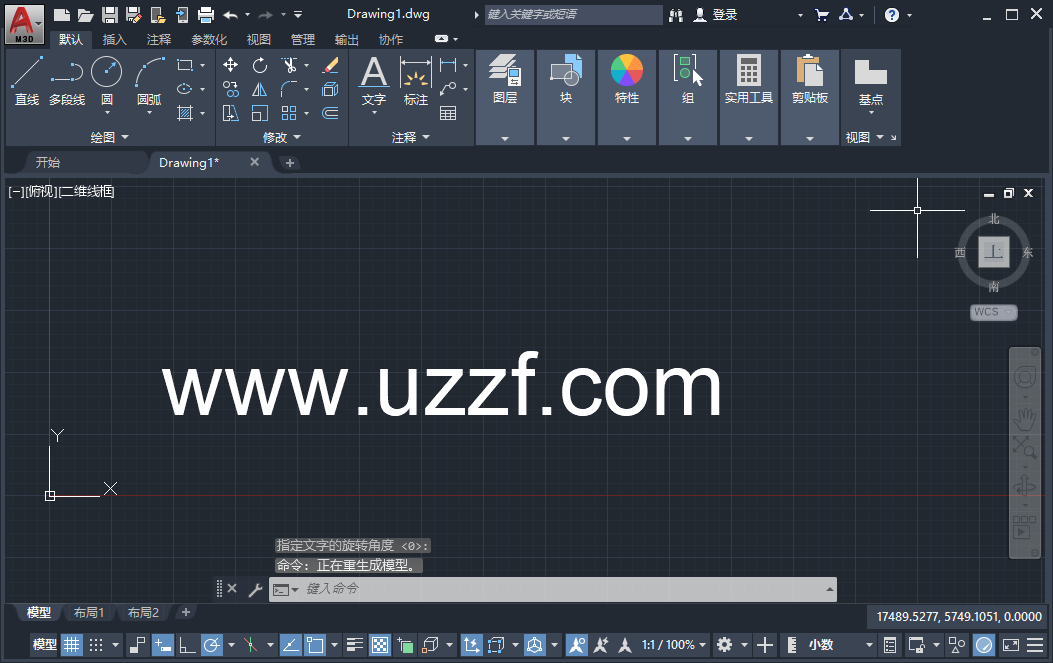
Task: Toggle the grid display in status bar
Action: (71, 645)
